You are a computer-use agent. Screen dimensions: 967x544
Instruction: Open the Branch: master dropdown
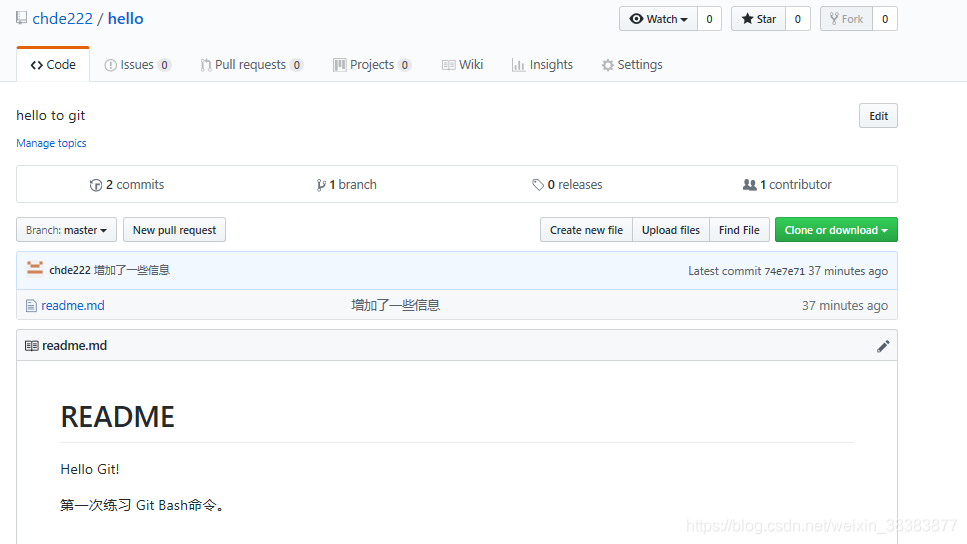pyautogui.click(x=67, y=230)
